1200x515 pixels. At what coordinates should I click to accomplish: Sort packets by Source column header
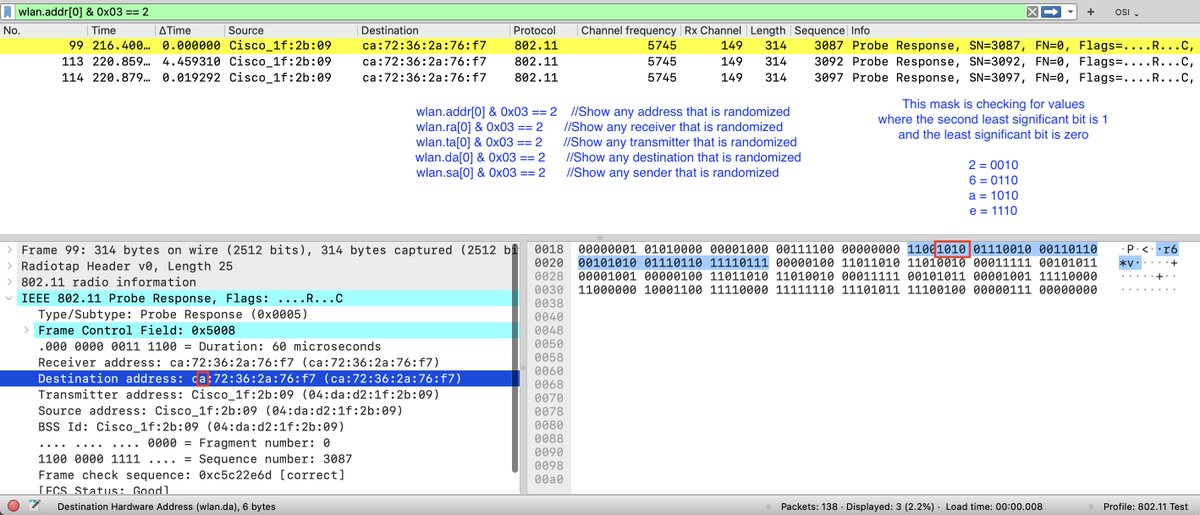click(290, 31)
